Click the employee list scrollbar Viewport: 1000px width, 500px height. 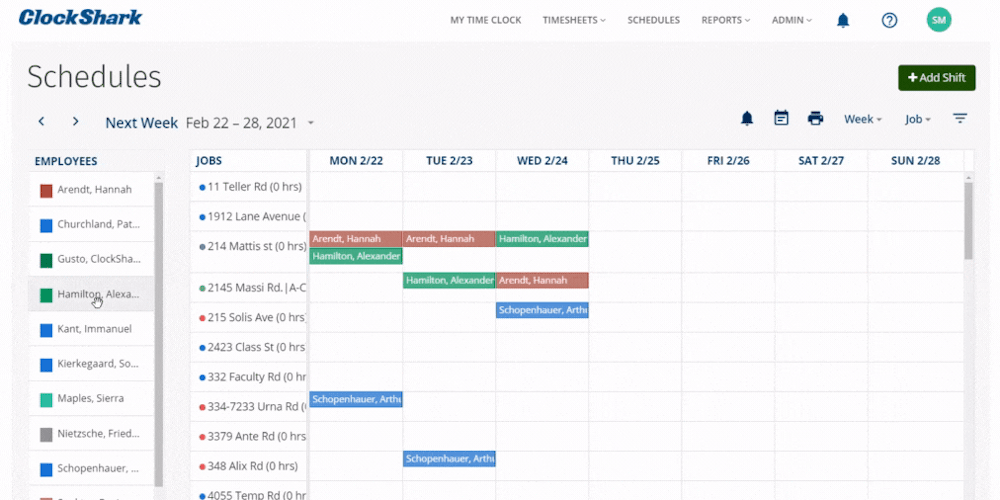pyautogui.click(x=159, y=335)
